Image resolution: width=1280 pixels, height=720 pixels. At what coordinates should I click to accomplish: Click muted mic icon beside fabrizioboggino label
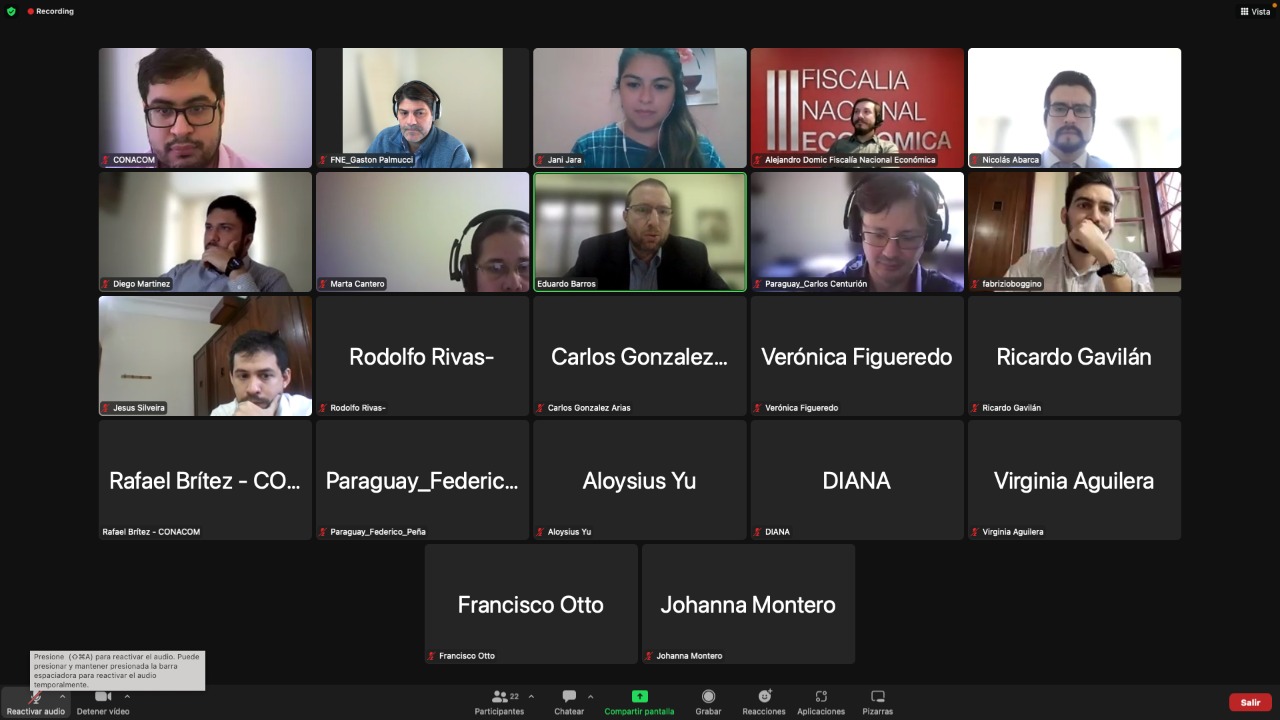point(975,284)
